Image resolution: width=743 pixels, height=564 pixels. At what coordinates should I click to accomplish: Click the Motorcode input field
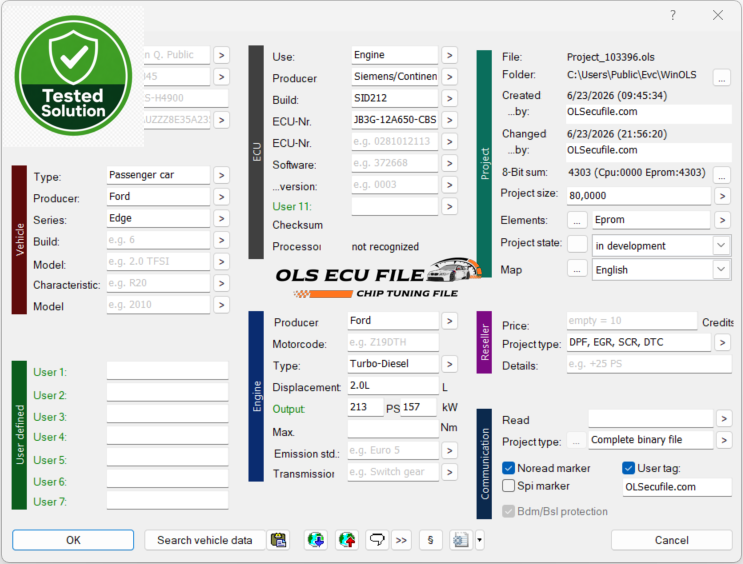(393, 343)
